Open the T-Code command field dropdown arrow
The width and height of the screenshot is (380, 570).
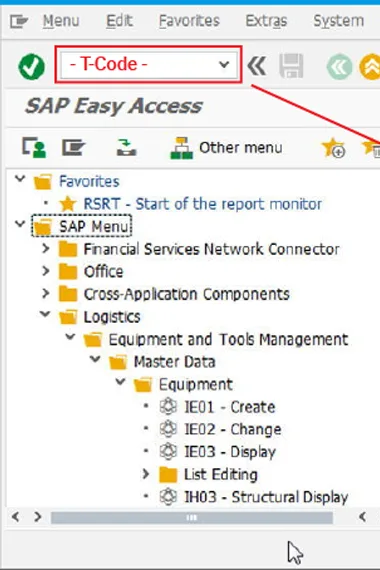click(x=224, y=65)
